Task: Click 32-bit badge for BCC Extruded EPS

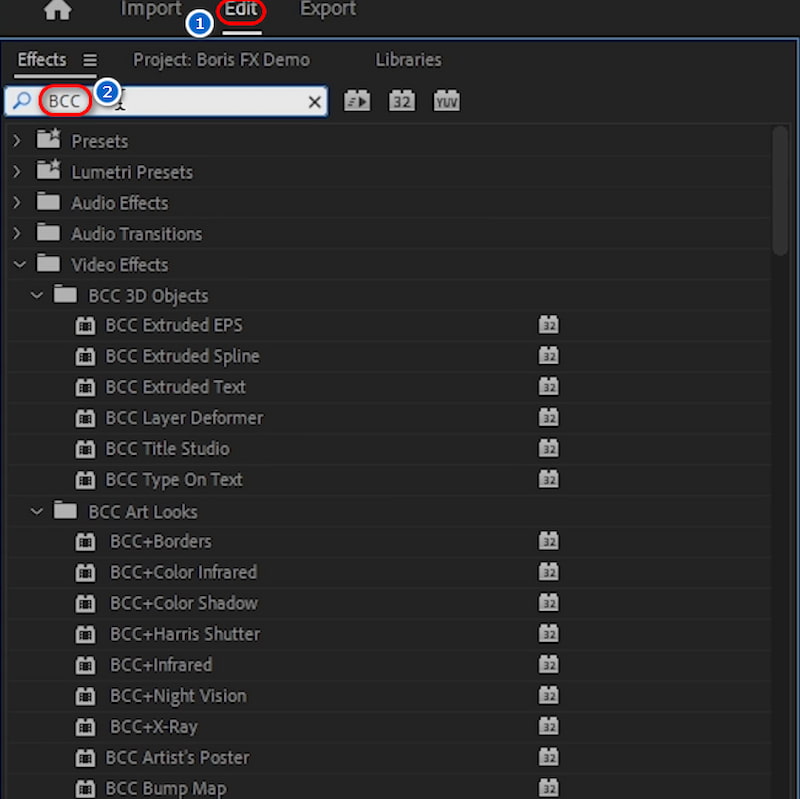Action: [x=548, y=324]
